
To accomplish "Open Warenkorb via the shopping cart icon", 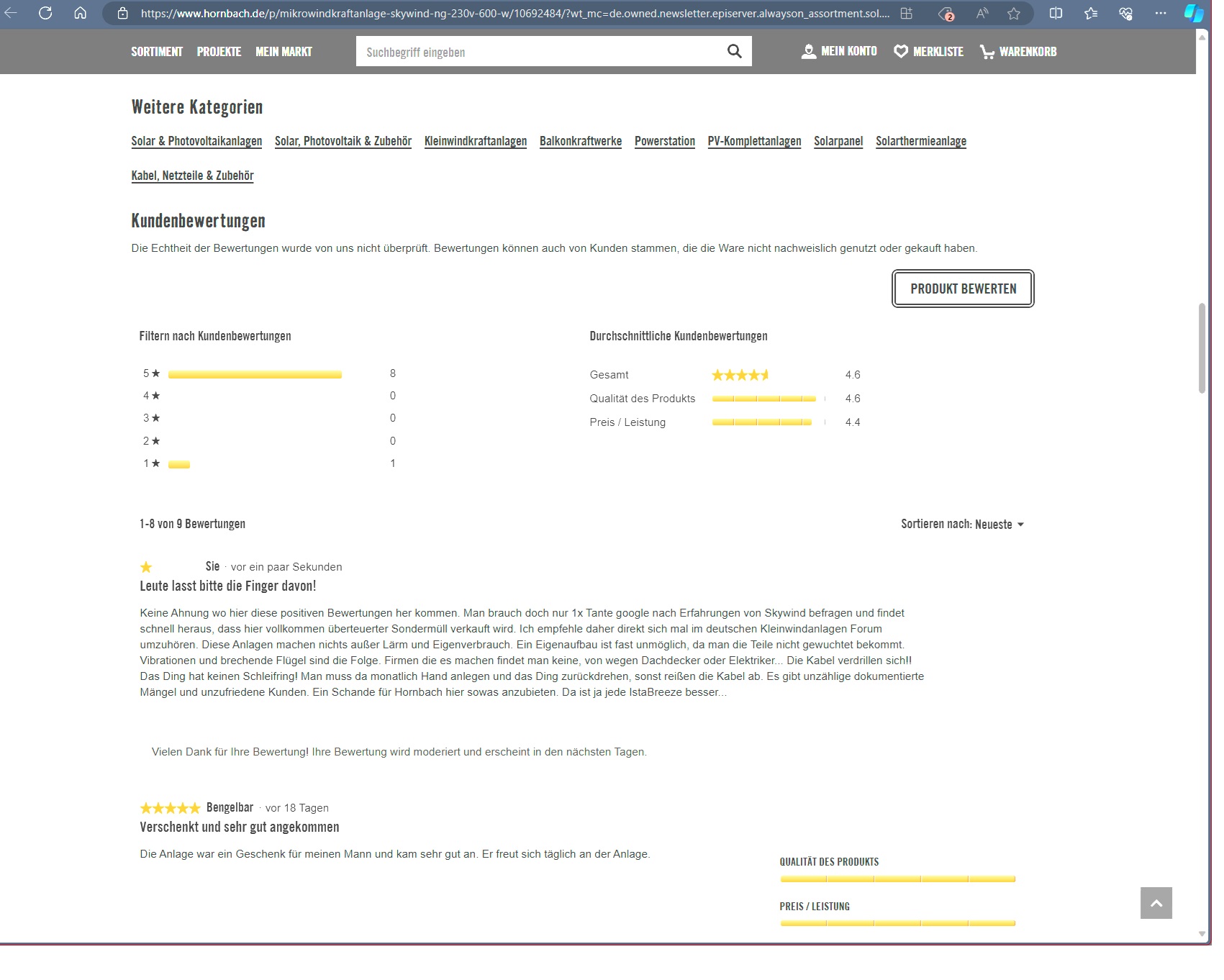I will pyautogui.click(x=987, y=52).
